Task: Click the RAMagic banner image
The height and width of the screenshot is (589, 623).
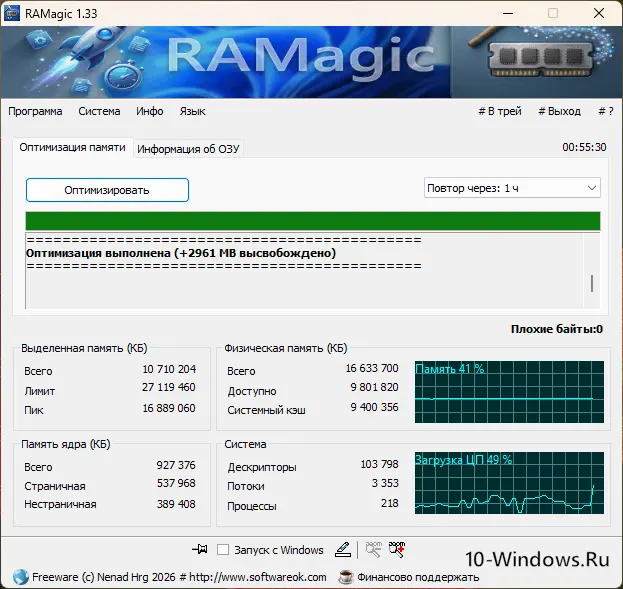Action: pos(312,62)
